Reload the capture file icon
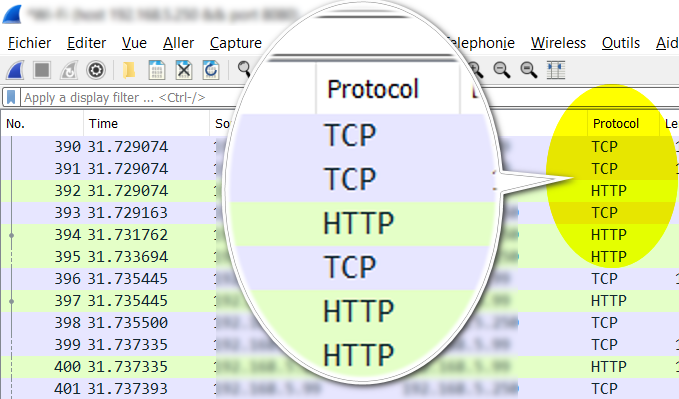 (x=211, y=70)
